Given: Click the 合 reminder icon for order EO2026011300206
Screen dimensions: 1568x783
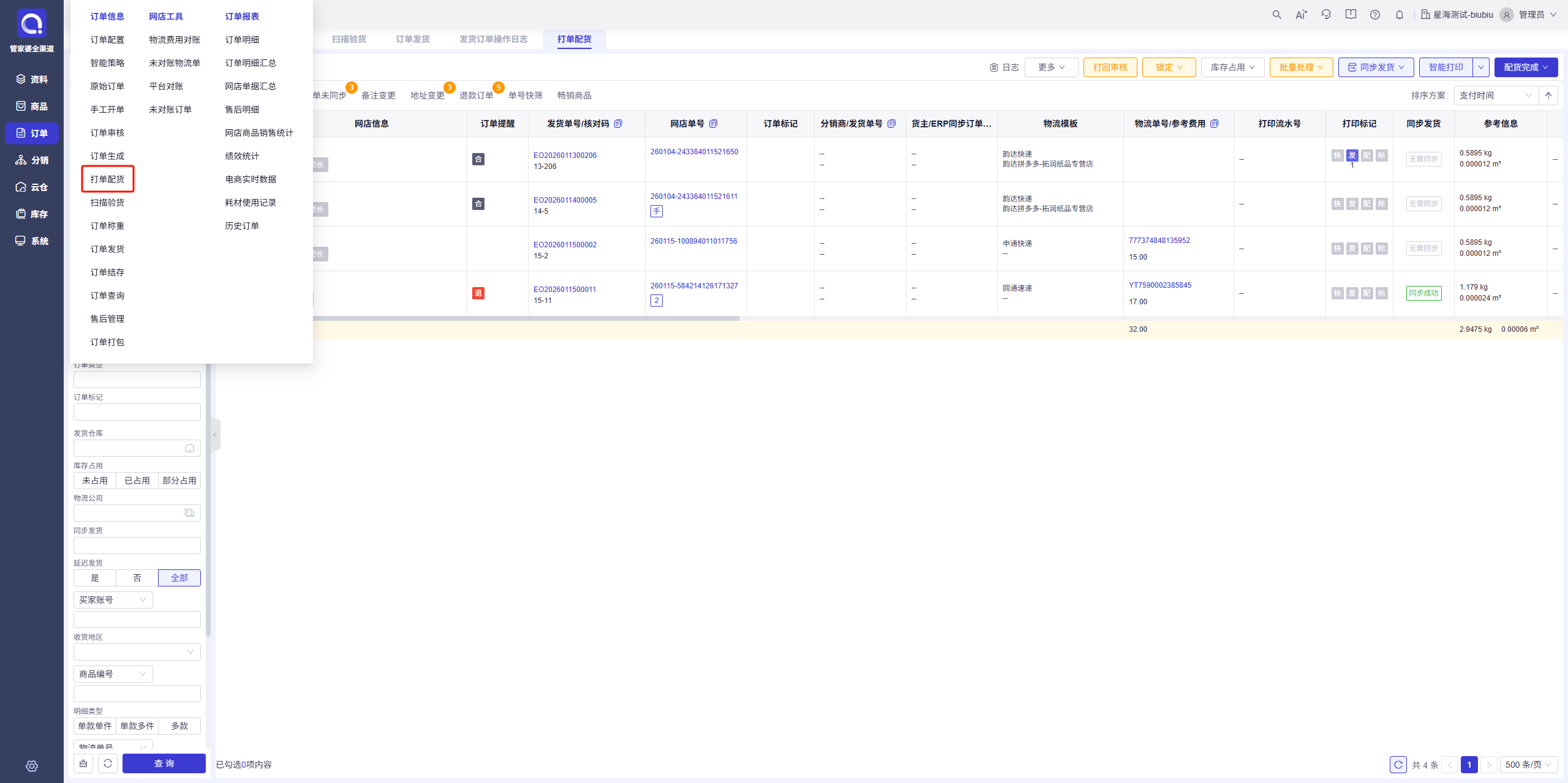Looking at the screenshot, I should 478,159.
